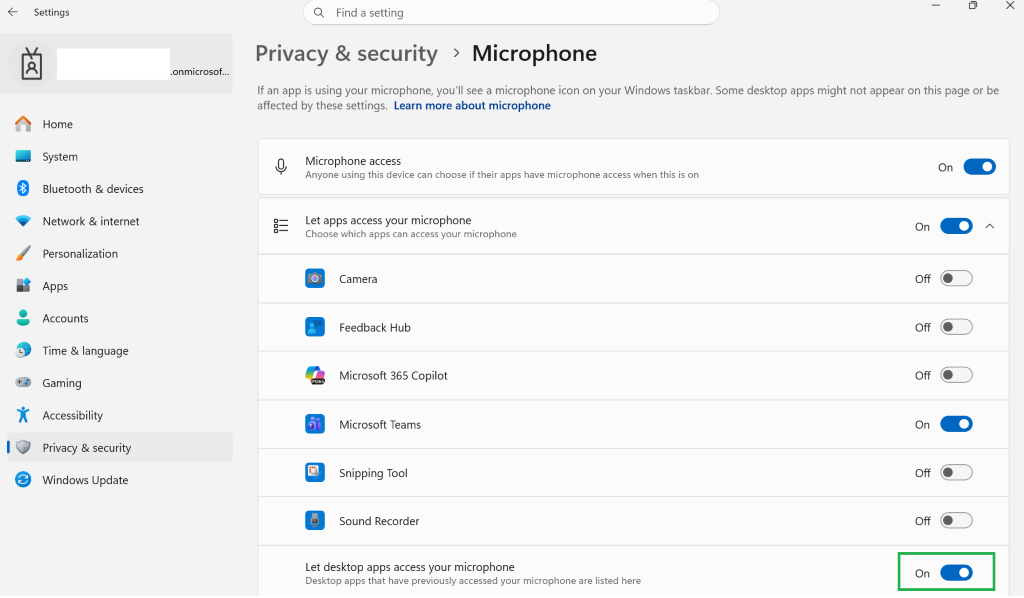Image resolution: width=1024 pixels, height=598 pixels.
Task: Click the Camera app icon
Action: coord(315,279)
